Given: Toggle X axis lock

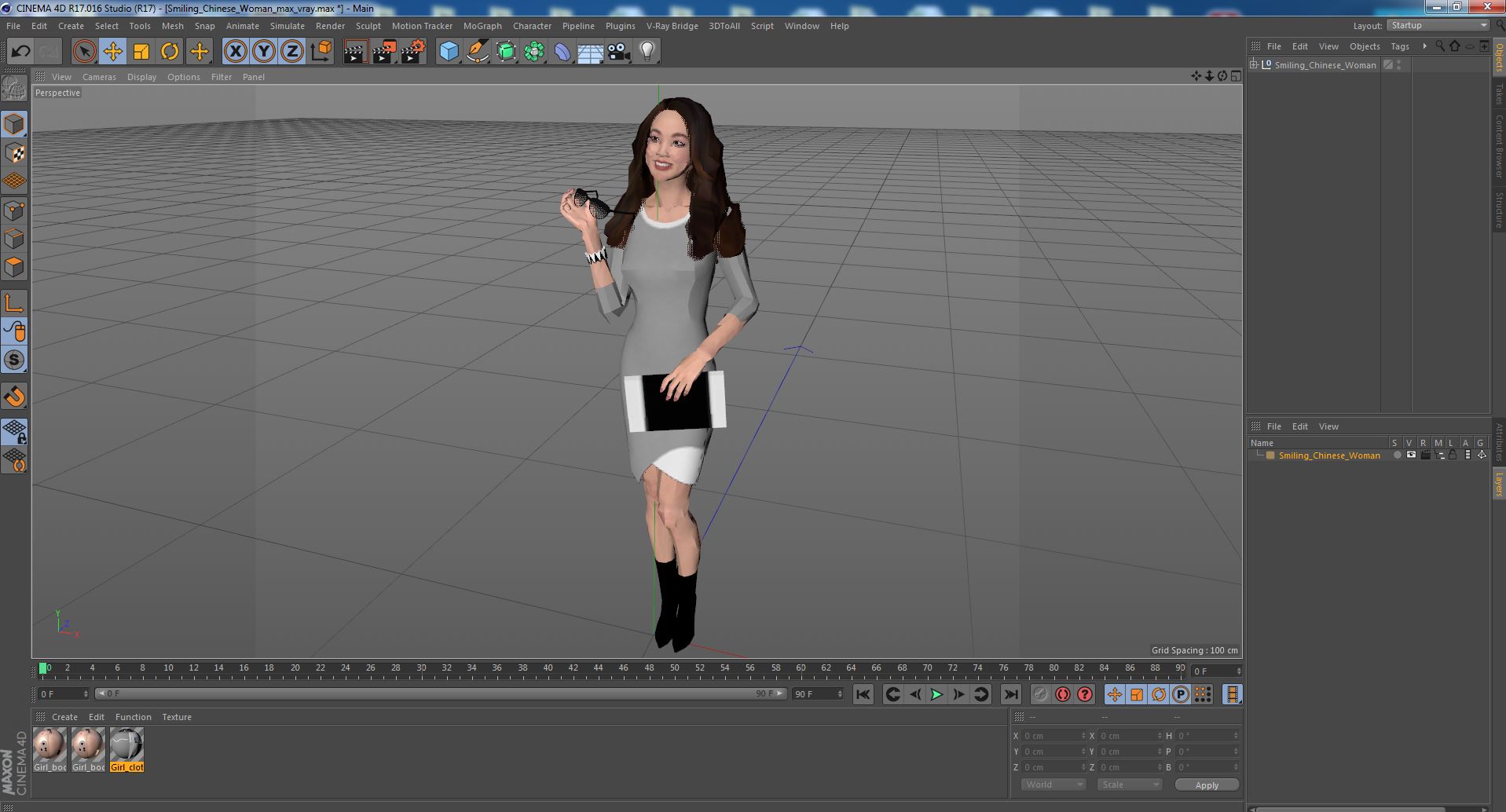Looking at the screenshot, I should tap(235, 52).
